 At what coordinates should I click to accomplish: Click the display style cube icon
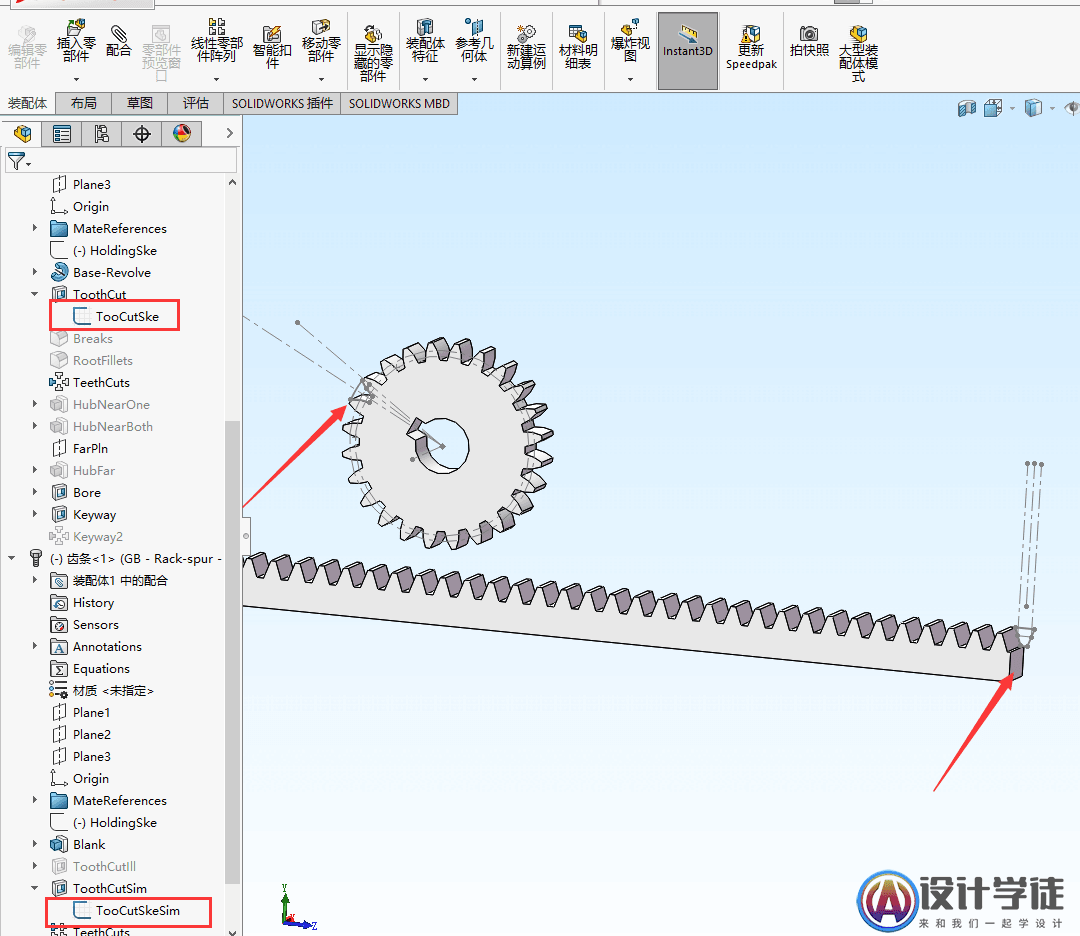1033,108
